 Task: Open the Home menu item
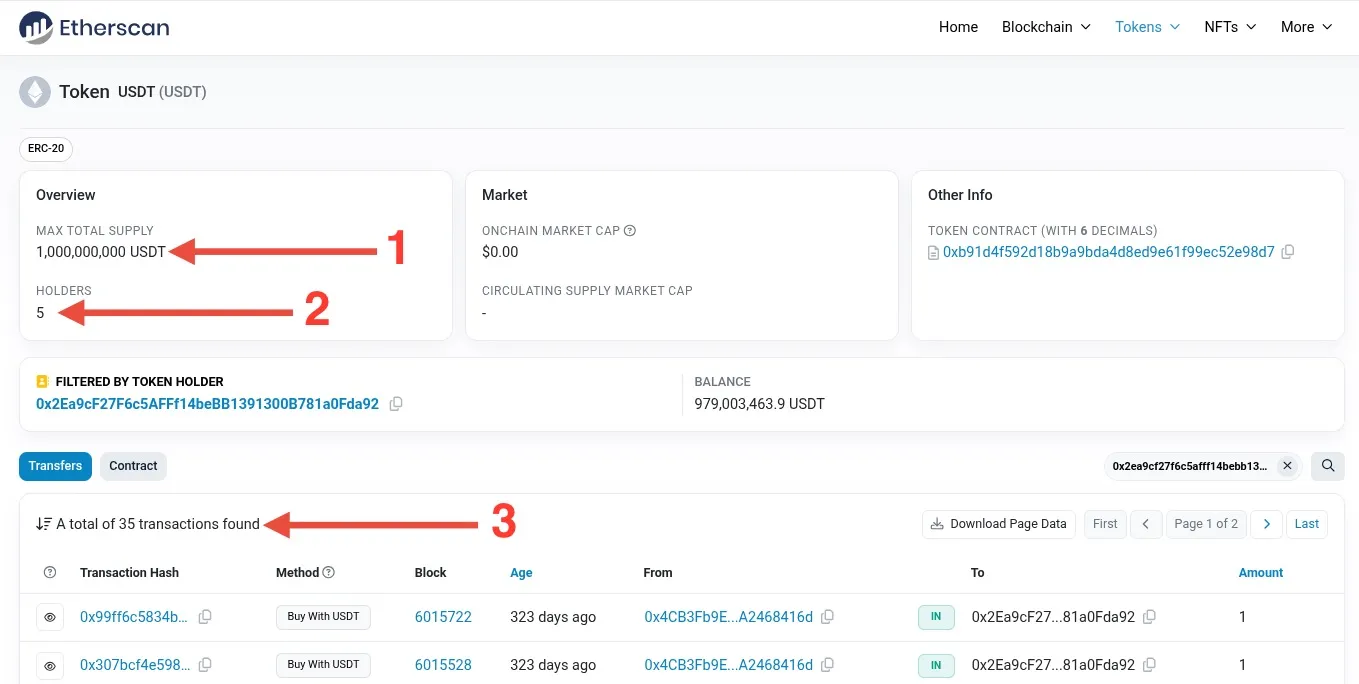pos(958,27)
